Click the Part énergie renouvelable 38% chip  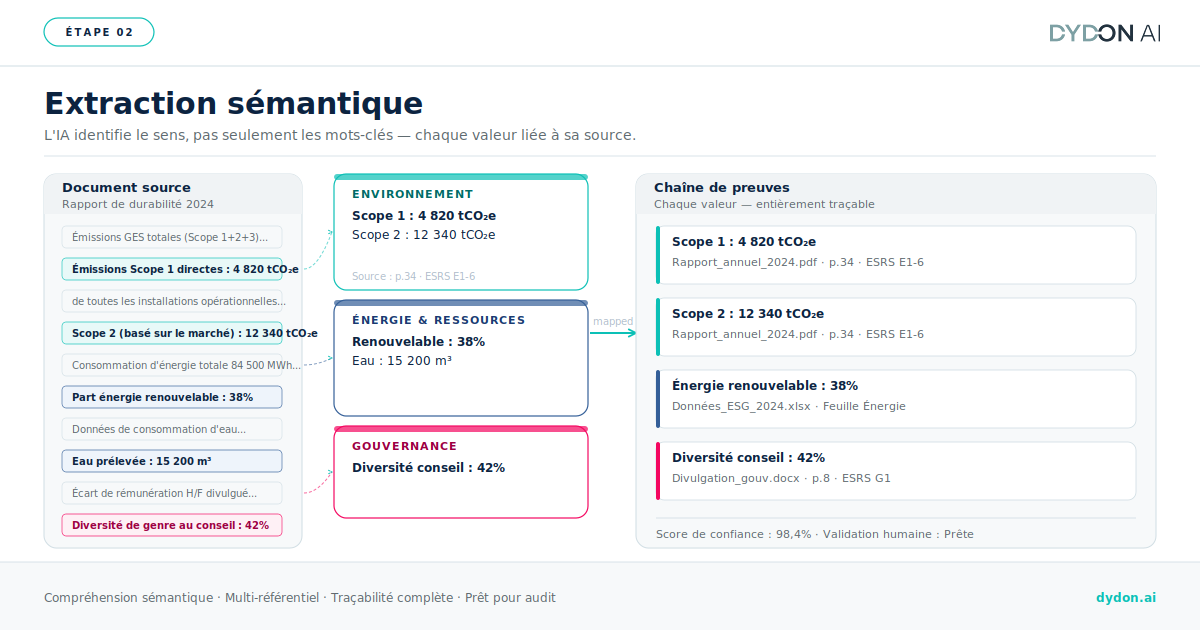click(172, 397)
